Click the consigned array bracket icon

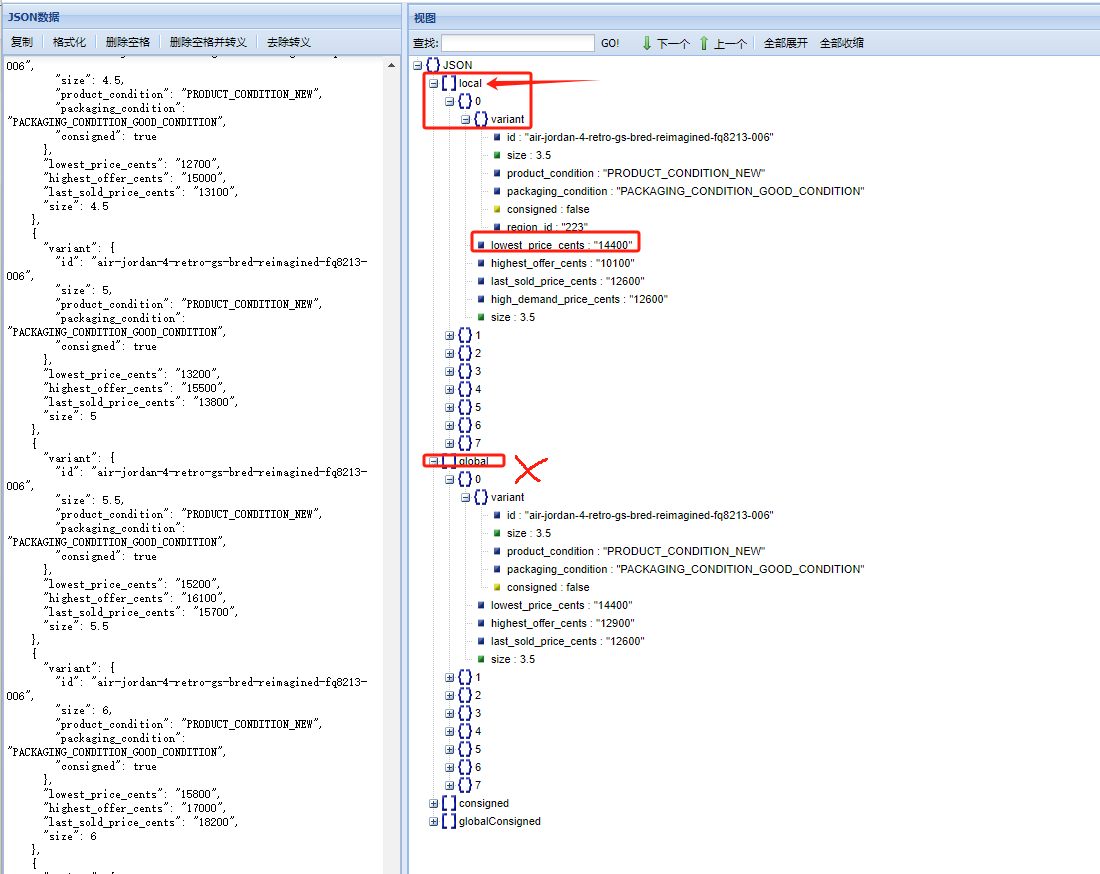click(449, 803)
